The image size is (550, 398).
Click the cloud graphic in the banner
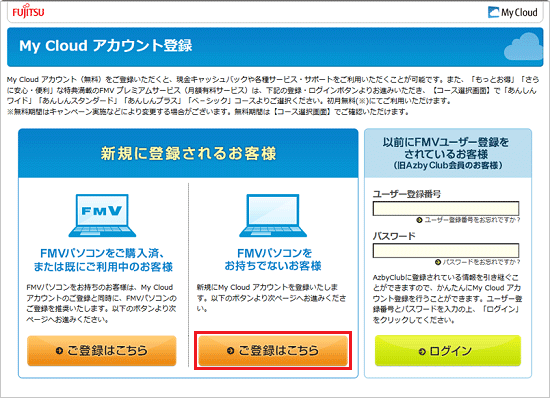[x=524, y=47]
